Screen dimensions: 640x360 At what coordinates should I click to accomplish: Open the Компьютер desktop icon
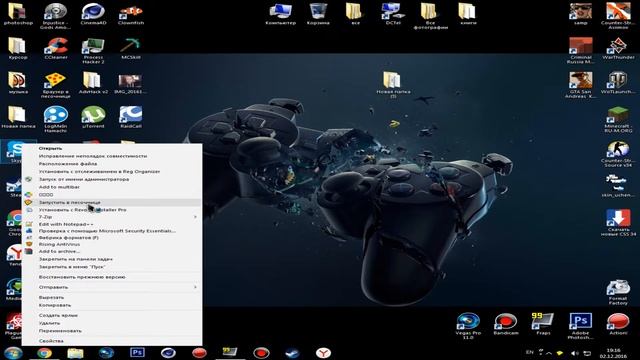click(280, 14)
